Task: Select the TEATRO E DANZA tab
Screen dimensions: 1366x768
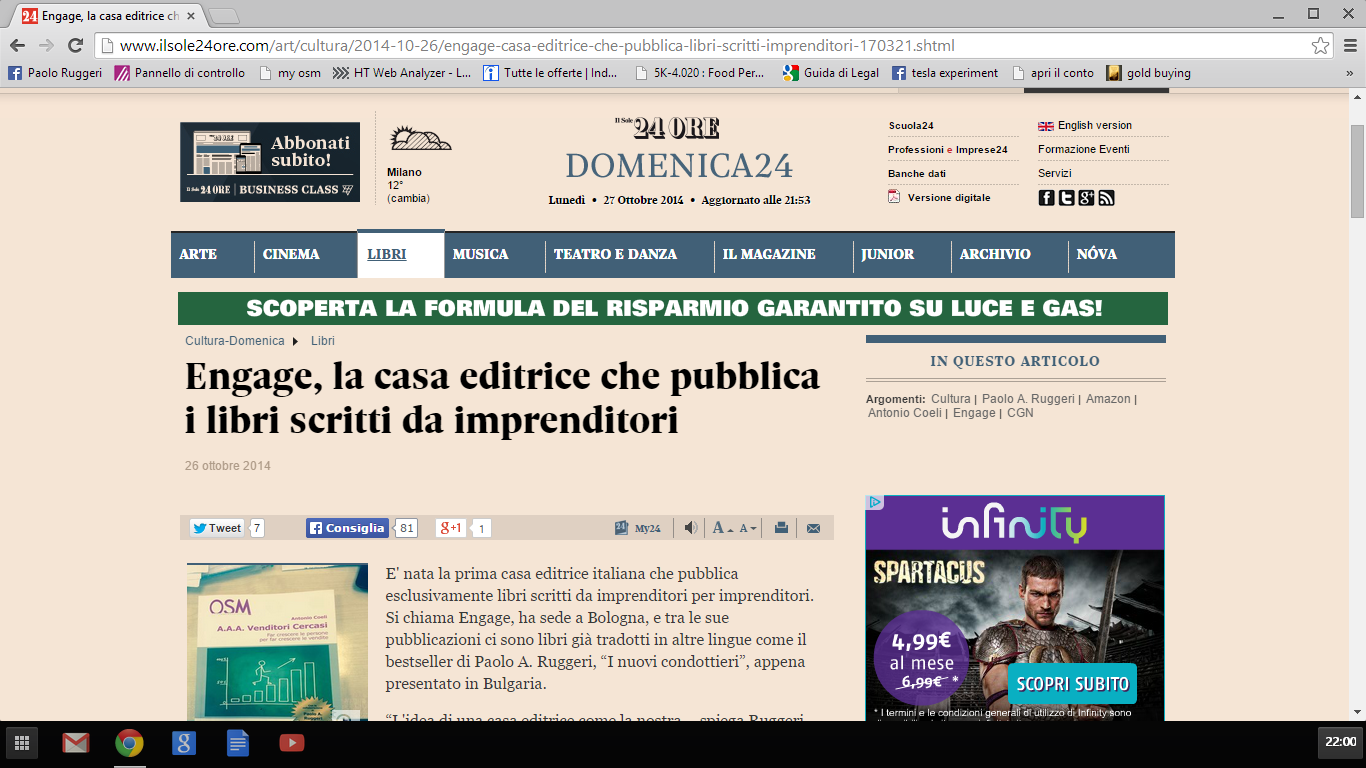Action: 615,254
